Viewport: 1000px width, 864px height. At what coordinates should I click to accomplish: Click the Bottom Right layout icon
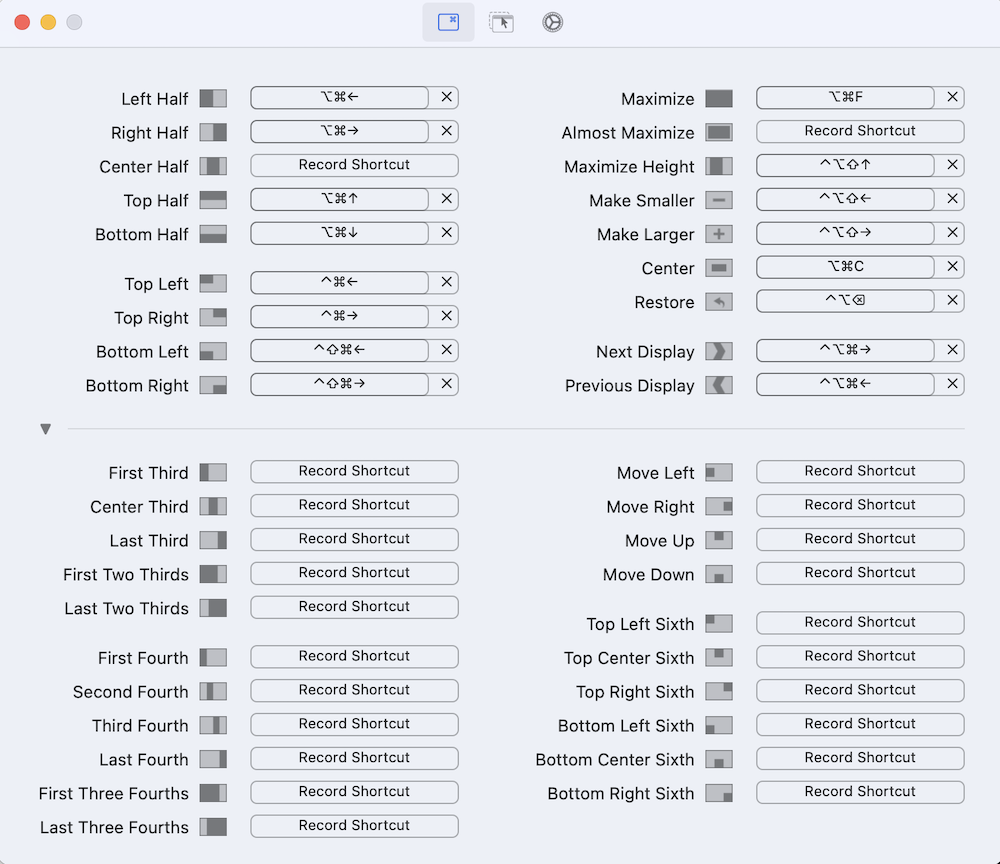tap(213, 384)
